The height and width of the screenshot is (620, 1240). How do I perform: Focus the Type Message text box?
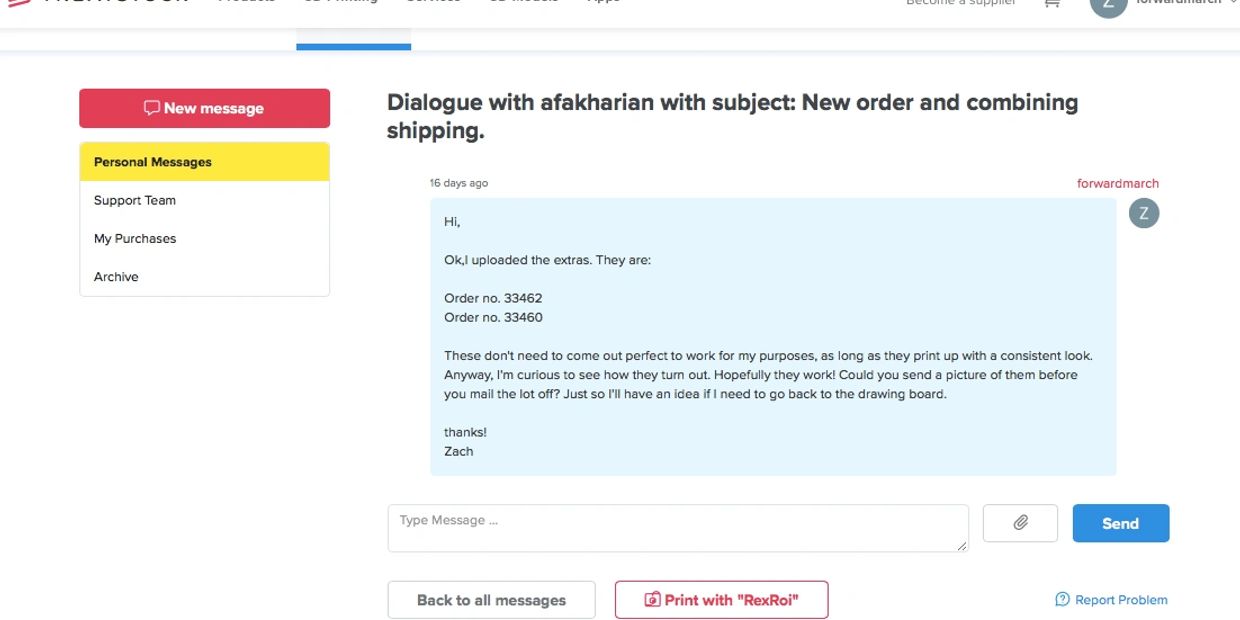[677, 528]
